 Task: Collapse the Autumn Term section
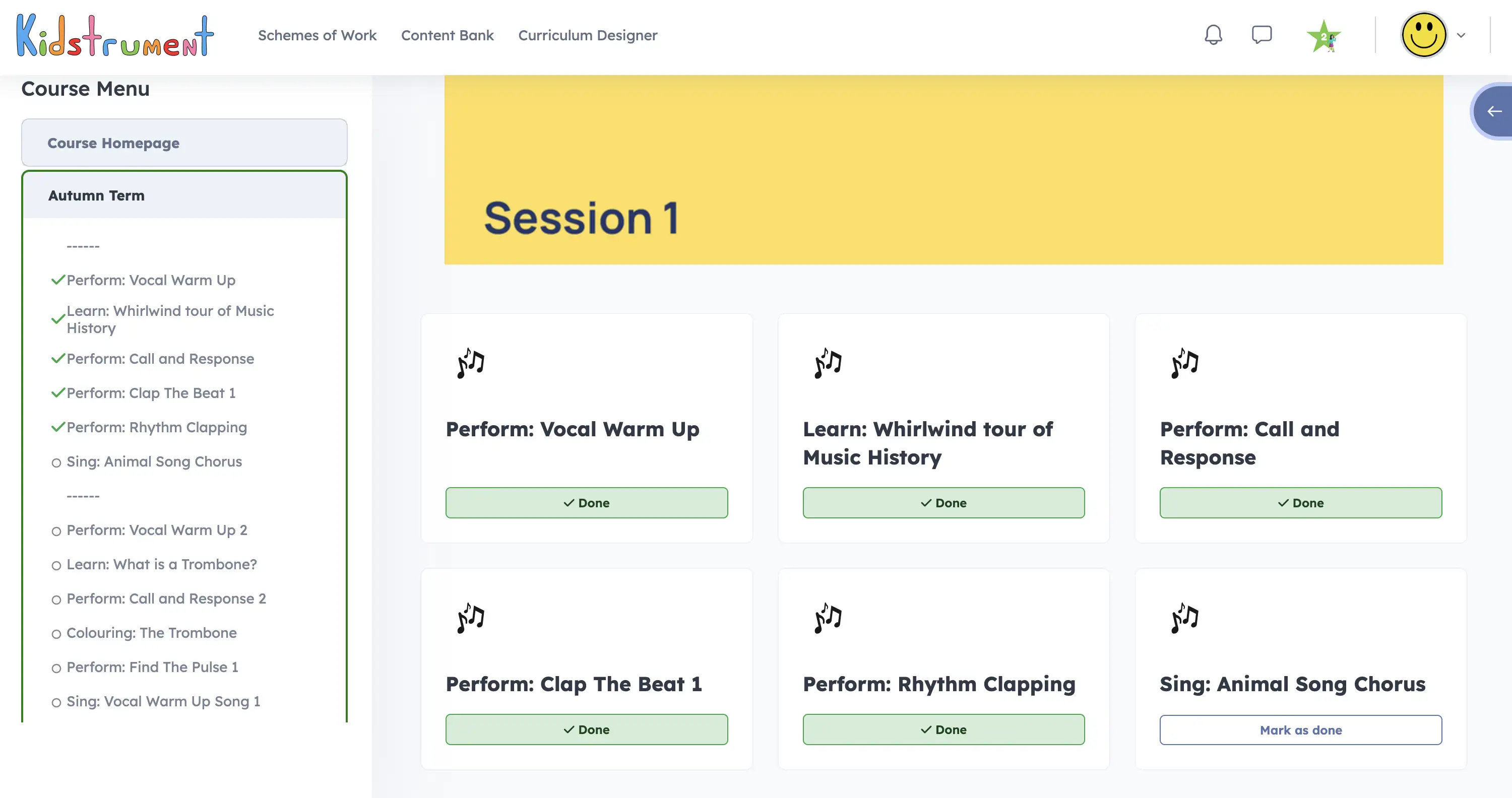96,195
